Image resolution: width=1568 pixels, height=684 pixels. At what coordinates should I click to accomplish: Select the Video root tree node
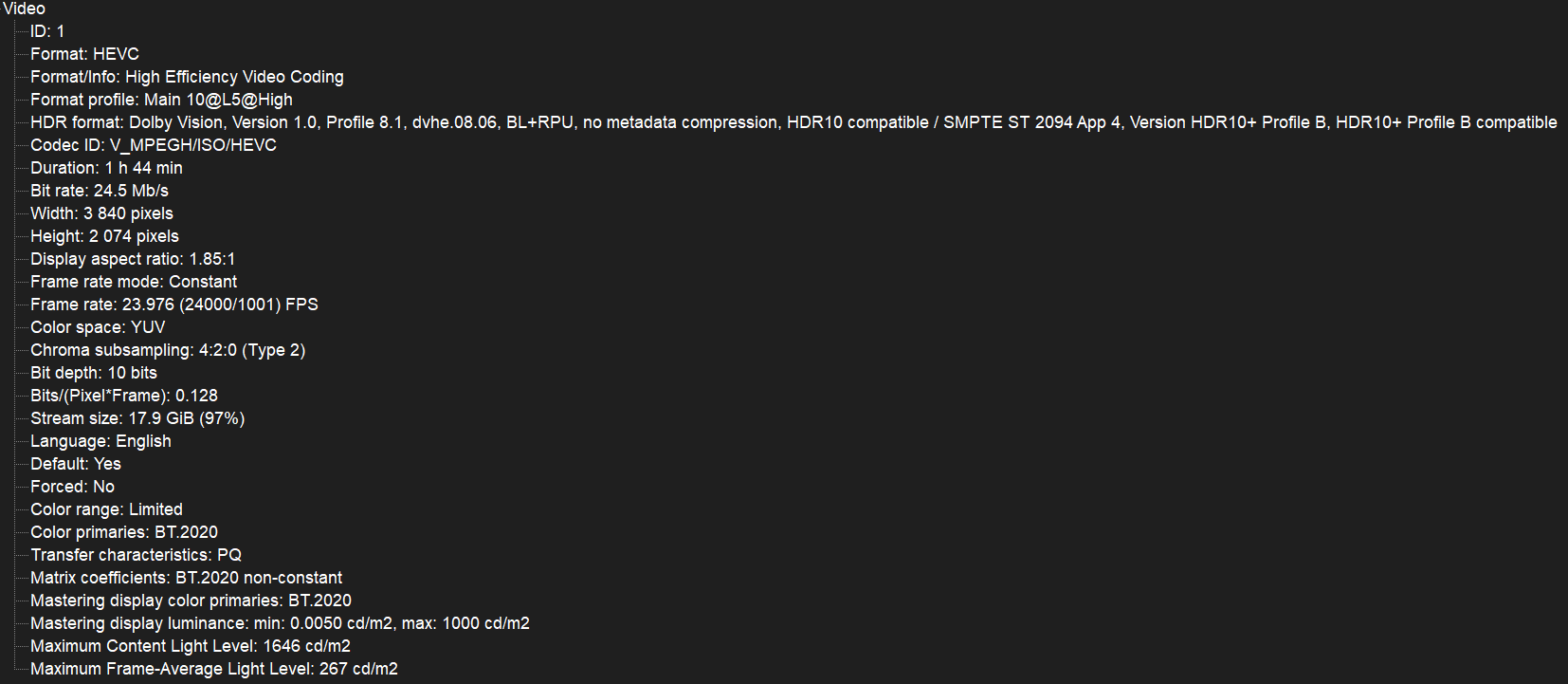pyautogui.click(x=24, y=9)
